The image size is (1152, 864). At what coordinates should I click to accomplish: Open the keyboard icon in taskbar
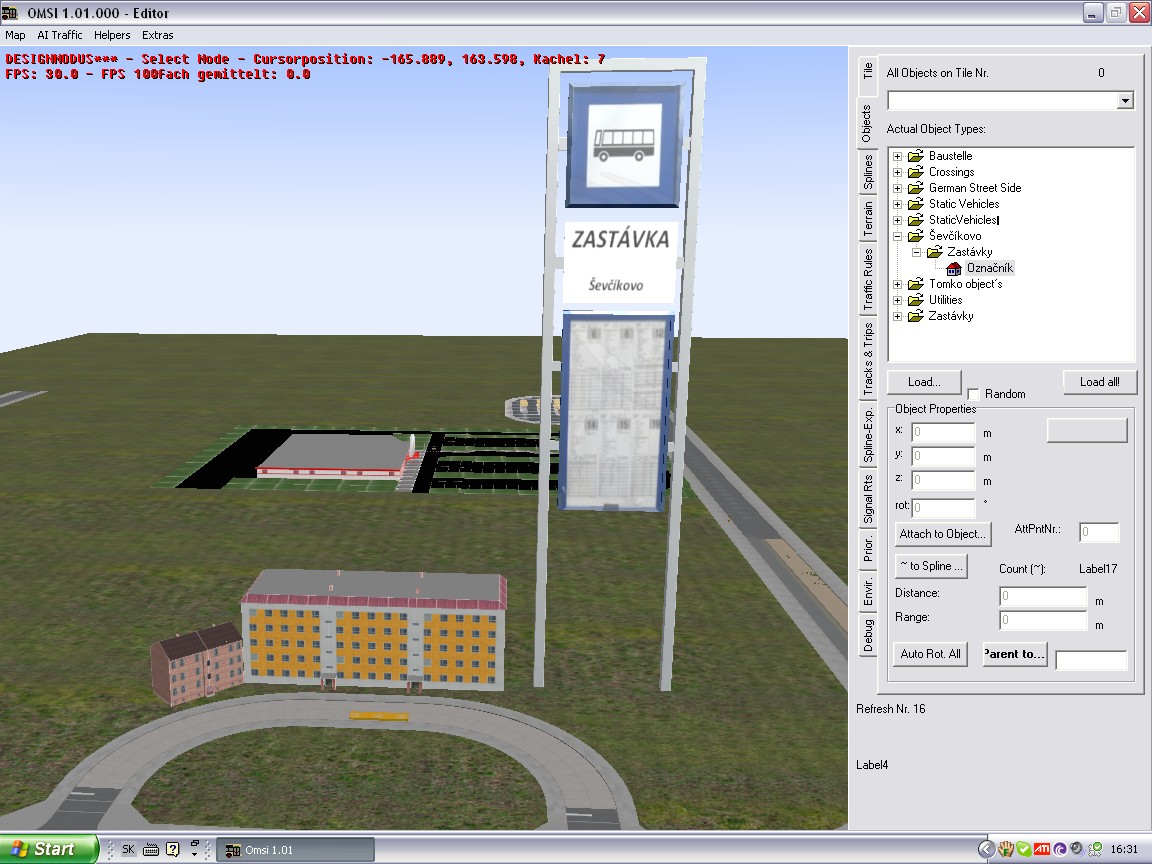(x=151, y=849)
